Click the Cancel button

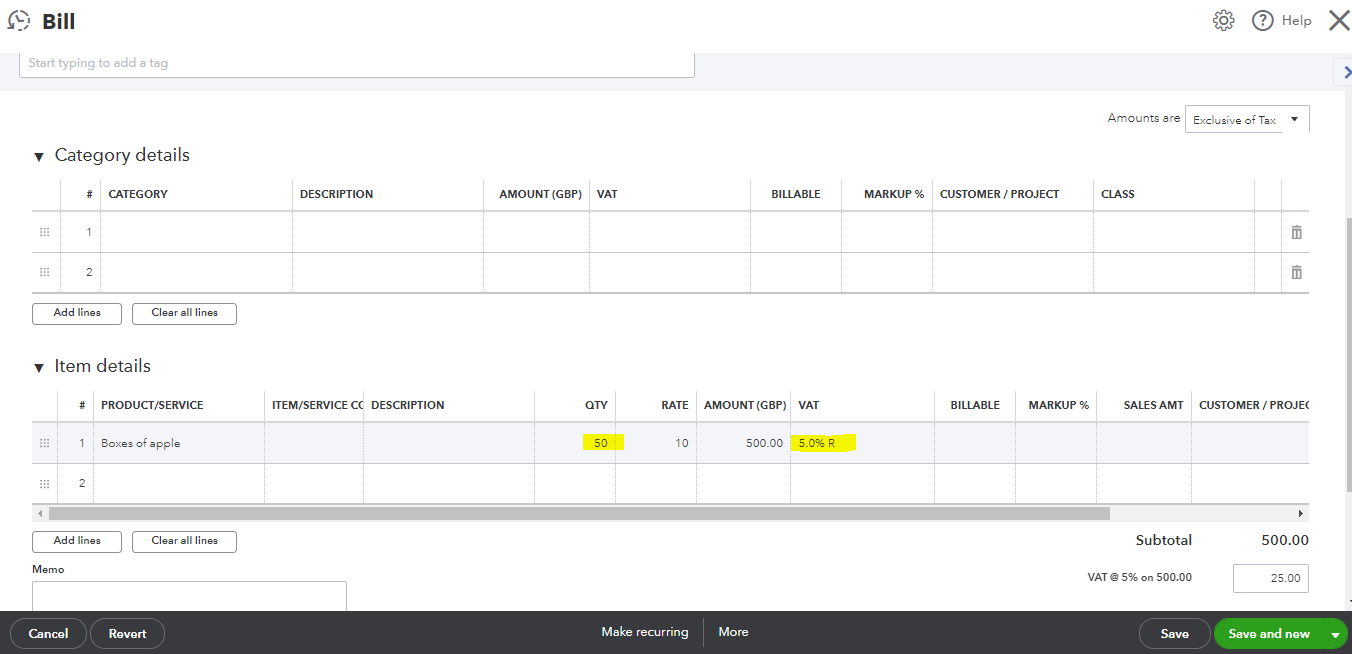tap(48, 633)
